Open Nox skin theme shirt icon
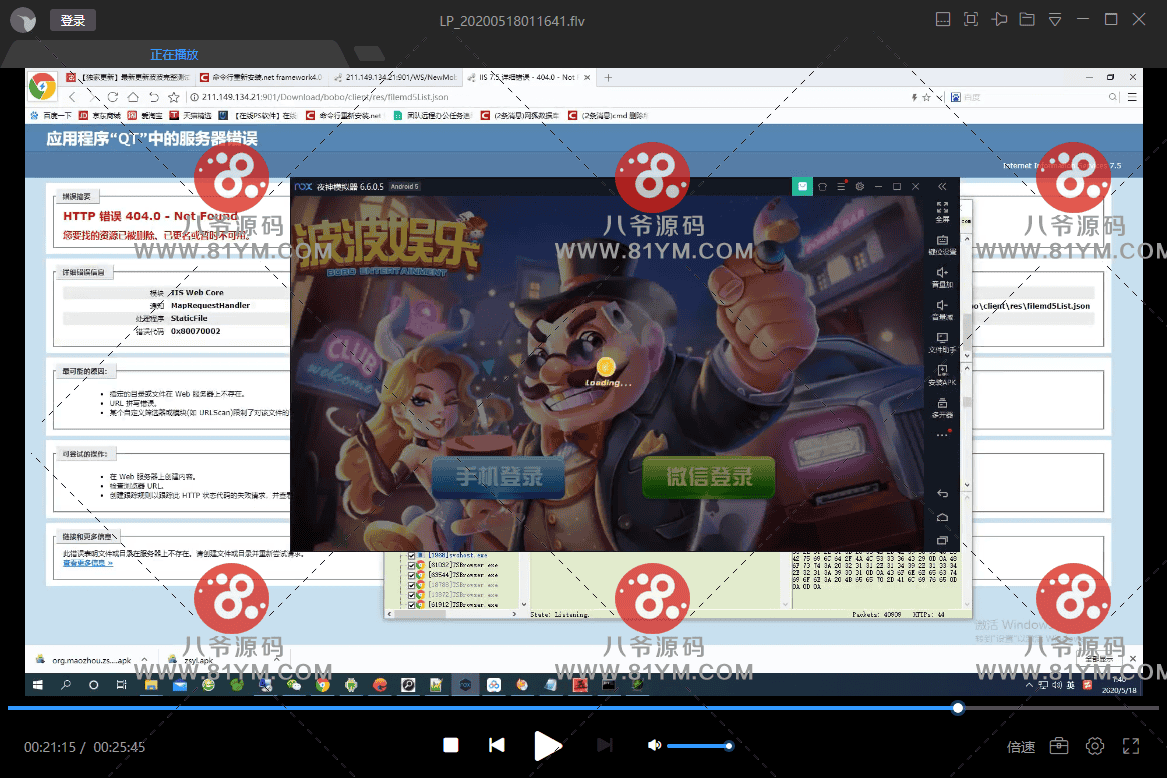This screenshot has height=778, width=1167. 822,186
